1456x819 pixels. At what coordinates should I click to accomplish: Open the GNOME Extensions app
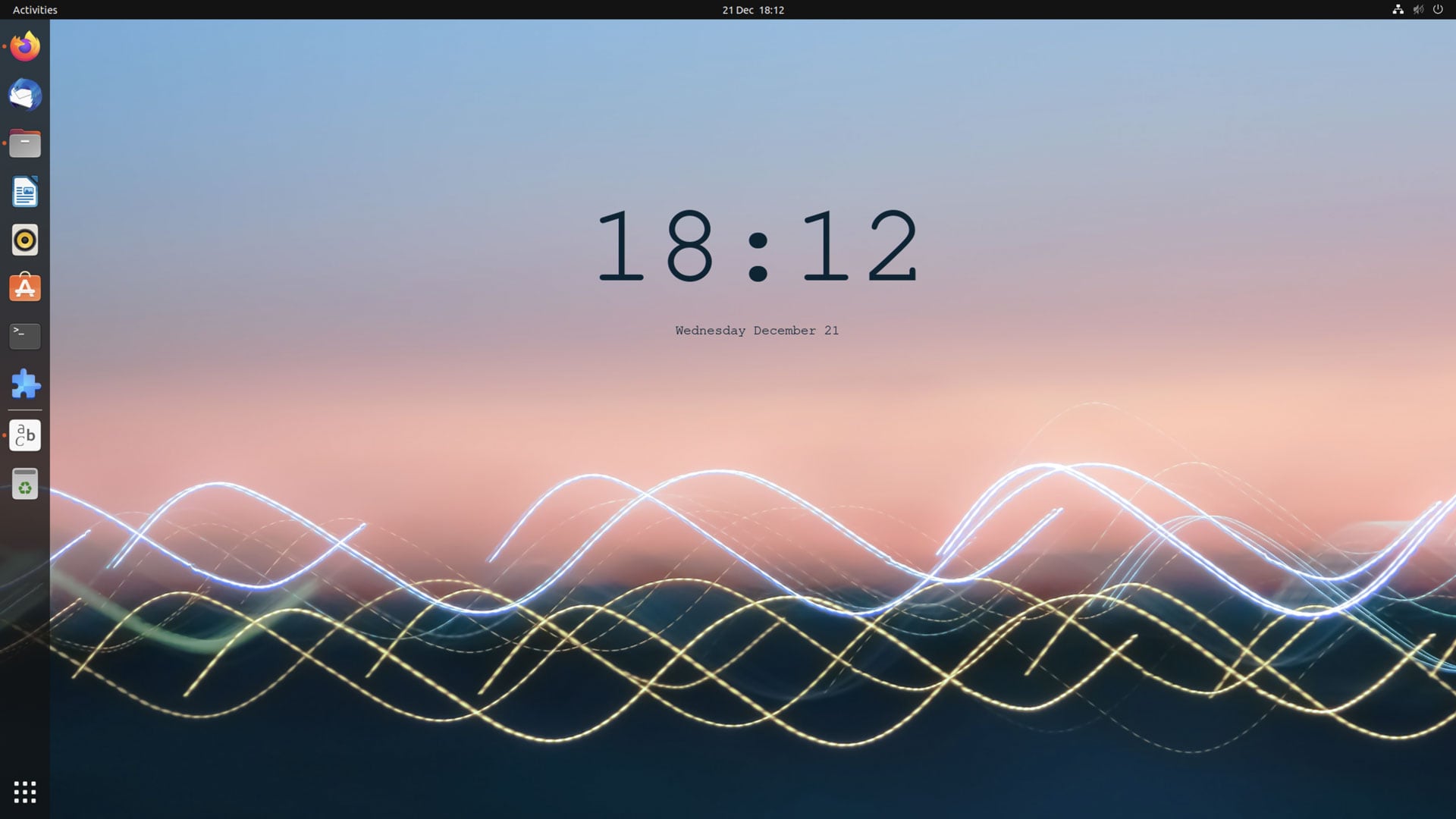coord(24,385)
